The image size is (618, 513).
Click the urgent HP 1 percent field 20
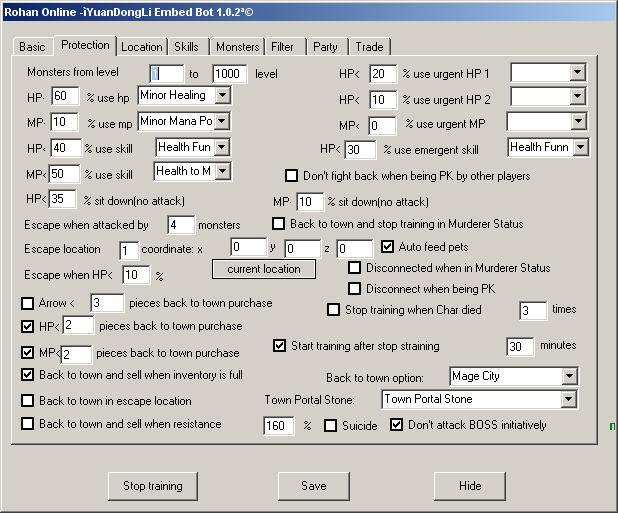383,74
